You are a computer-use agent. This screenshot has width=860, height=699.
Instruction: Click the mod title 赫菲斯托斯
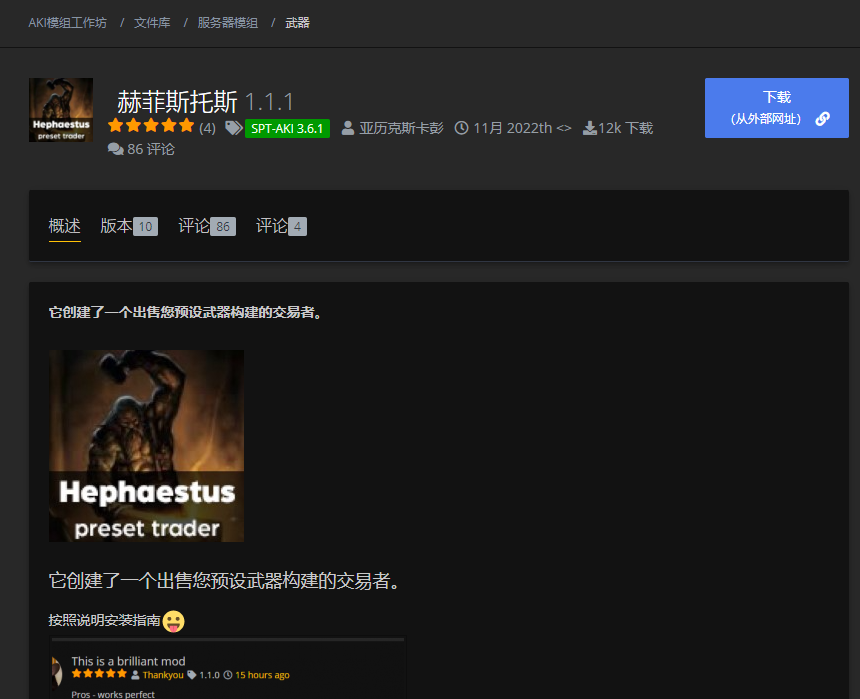click(177, 102)
